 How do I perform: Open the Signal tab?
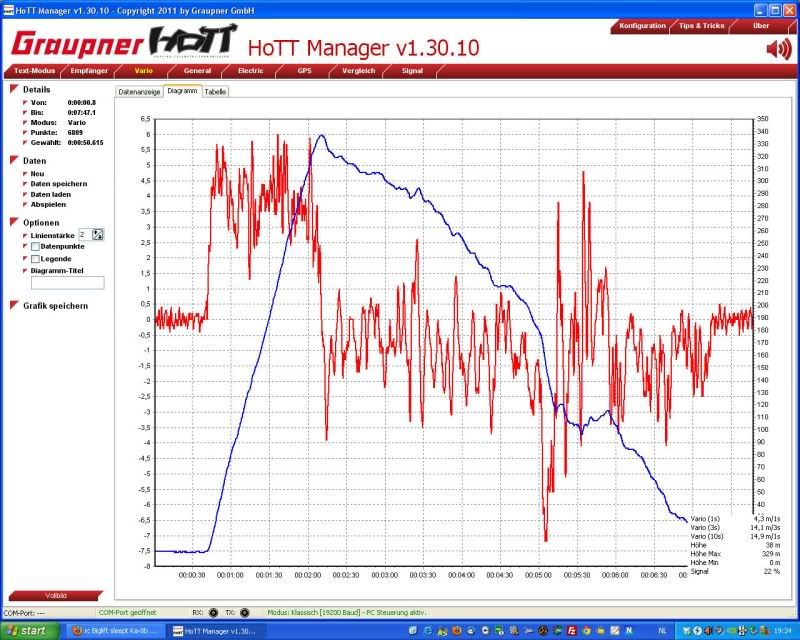pos(412,71)
